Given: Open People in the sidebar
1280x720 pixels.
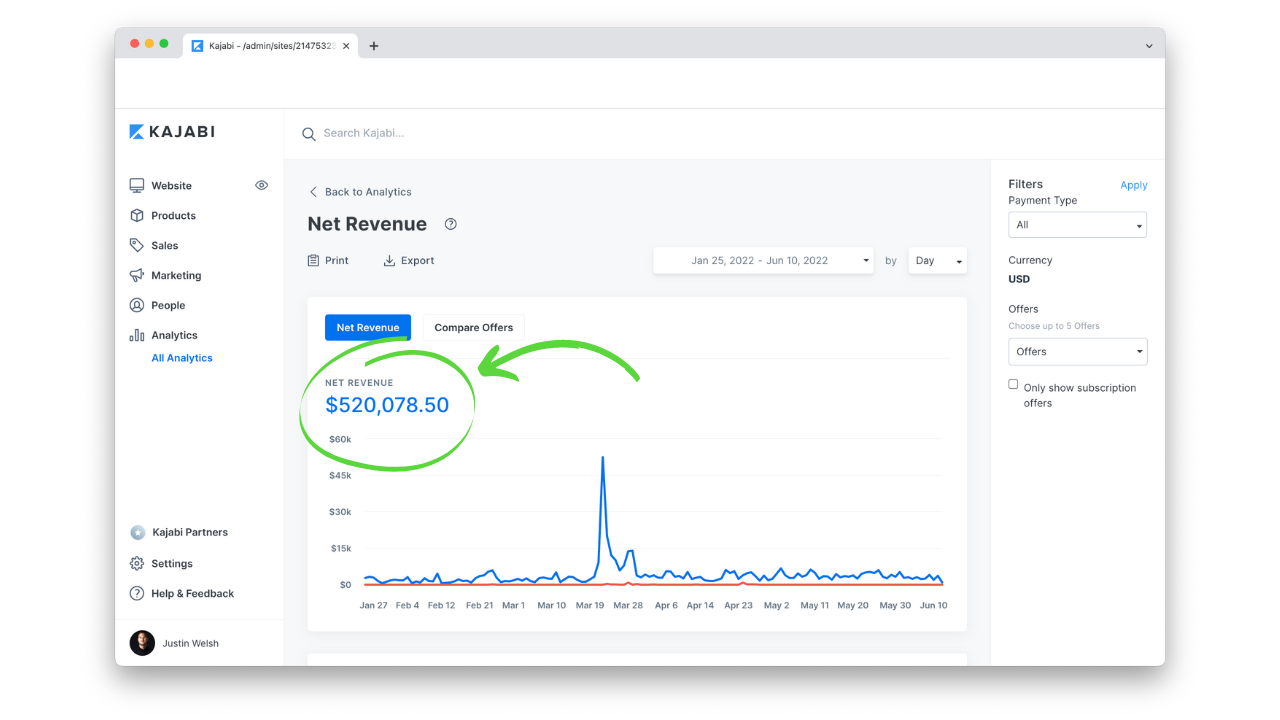Looking at the screenshot, I should click(x=168, y=305).
